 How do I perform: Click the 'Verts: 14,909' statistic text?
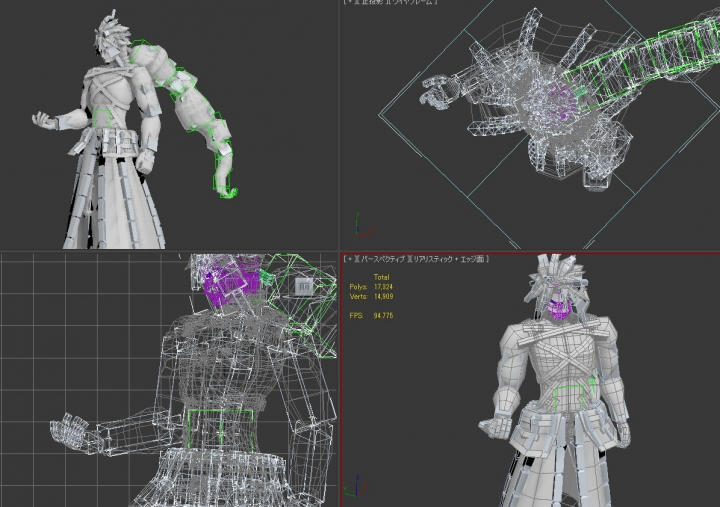coord(371,297)
